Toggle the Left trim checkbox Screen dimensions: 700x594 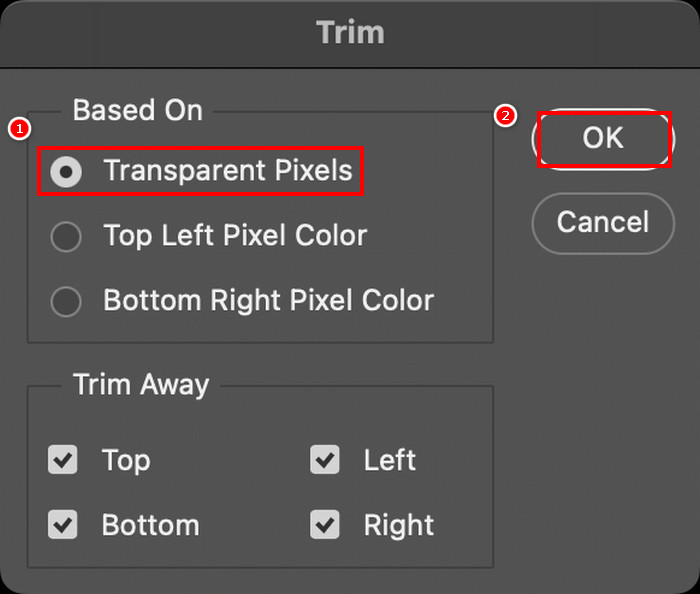coord(325,461)
